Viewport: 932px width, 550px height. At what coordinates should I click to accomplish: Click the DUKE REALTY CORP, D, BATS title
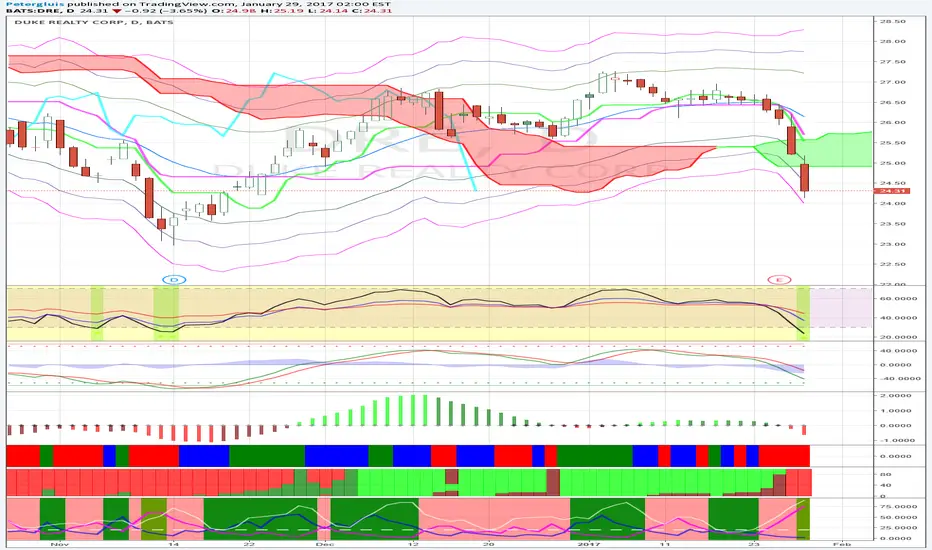[94, 22]
